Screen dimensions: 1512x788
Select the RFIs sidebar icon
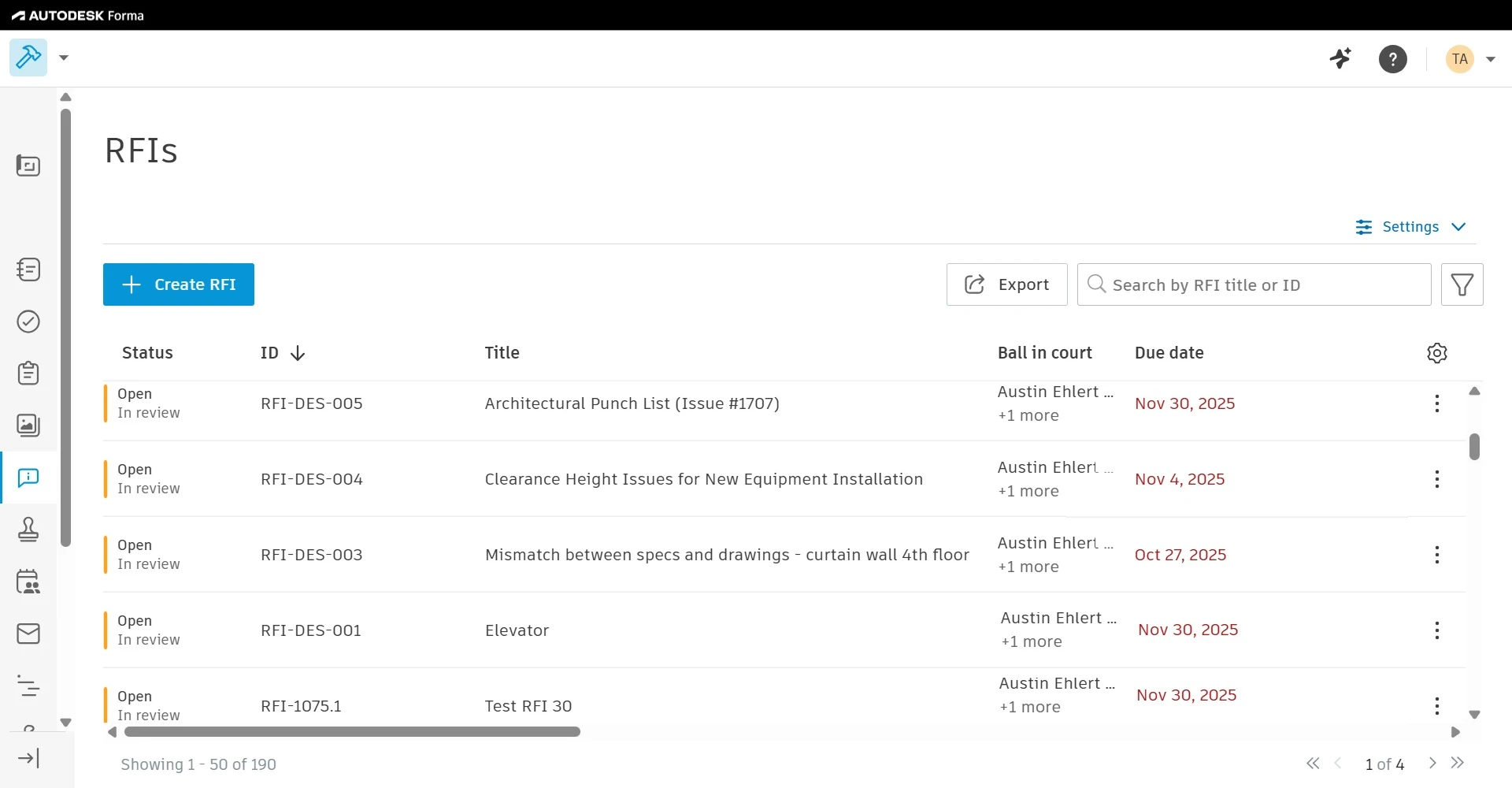point(28,478)
